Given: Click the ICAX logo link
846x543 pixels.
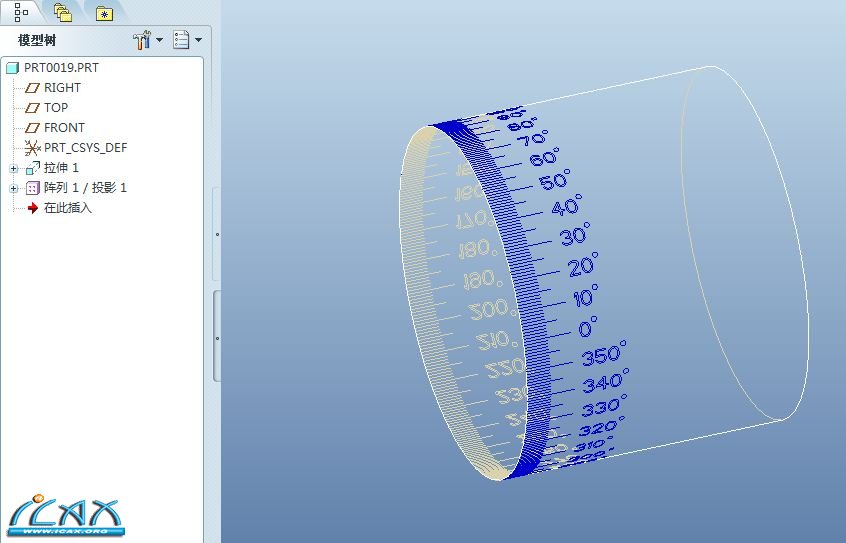Looking at the screenshot, I should pos(65,512).
